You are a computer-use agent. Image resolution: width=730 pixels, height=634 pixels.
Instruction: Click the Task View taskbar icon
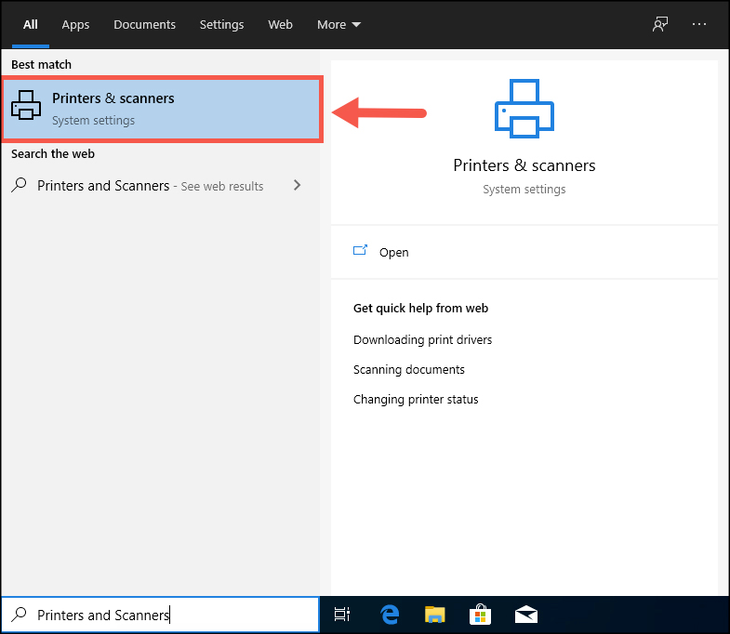point(341,614)
